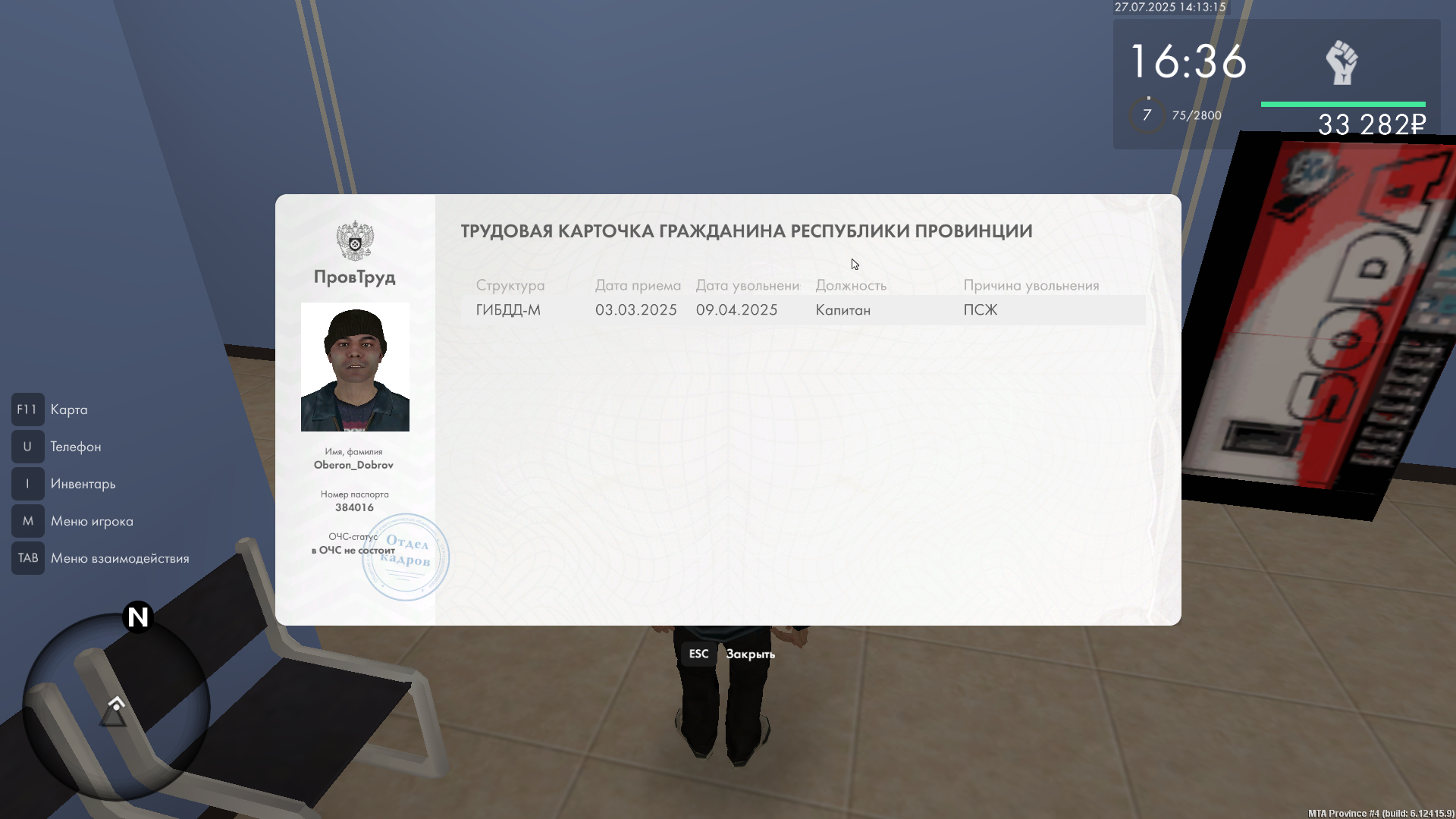This screenshot has width=1456, height=819.
Task: Click the TAB key icon for Меню взаимодействия
Action: (27, 558)
